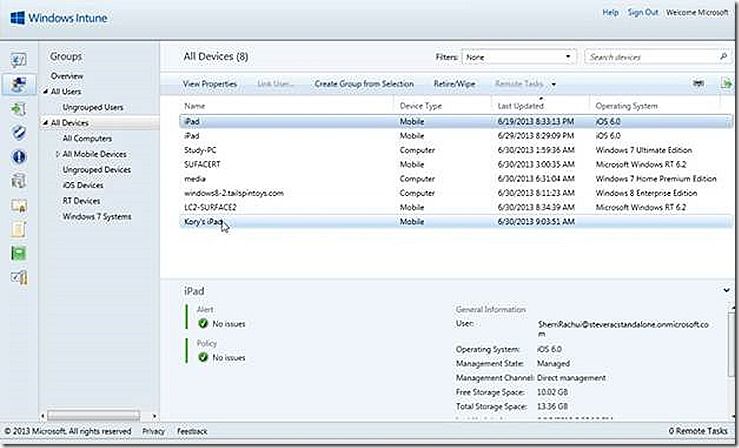This screenshot has width=739, height=448.
Task: Select the Kory's iPad row
Action: [x=456, y=221]
